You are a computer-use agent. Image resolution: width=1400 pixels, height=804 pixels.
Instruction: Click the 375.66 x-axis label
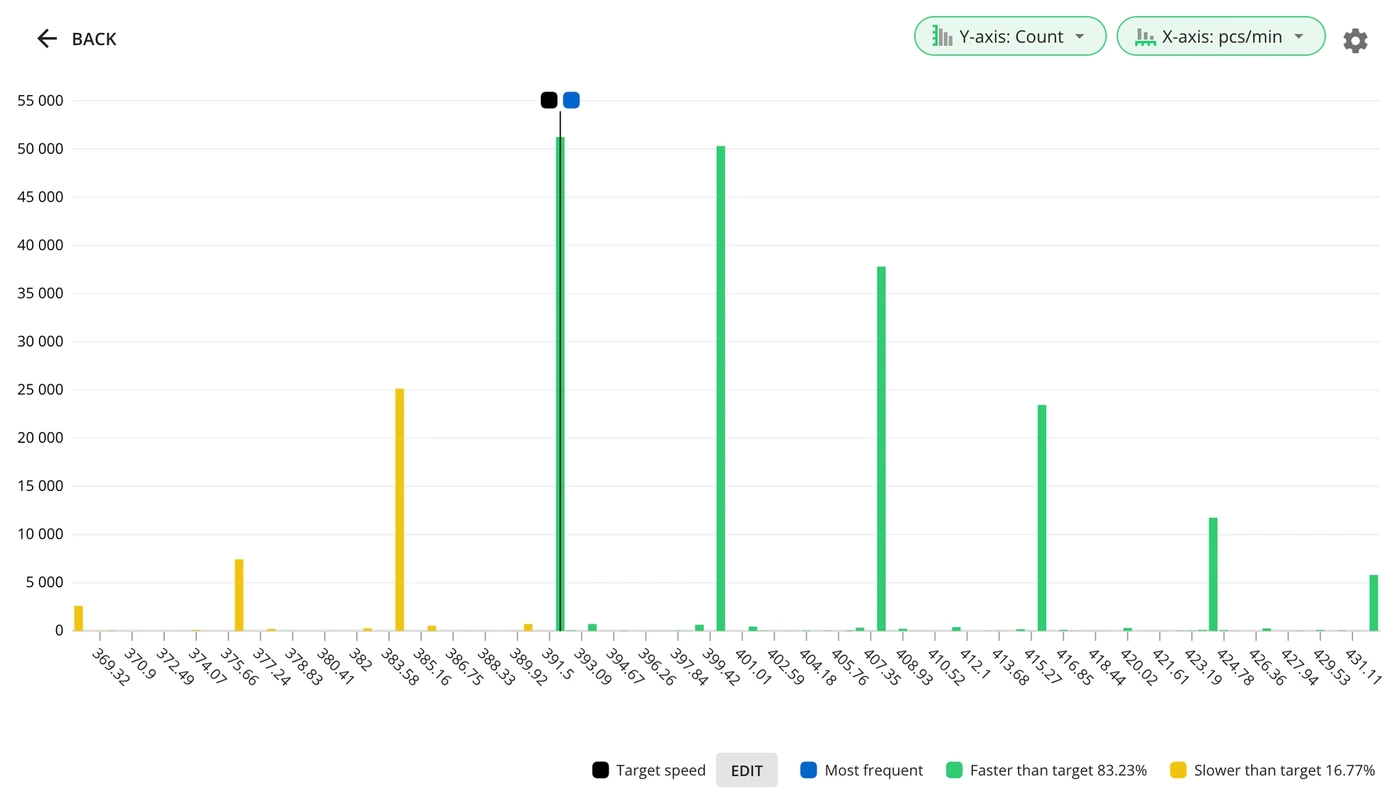[238, 667]
